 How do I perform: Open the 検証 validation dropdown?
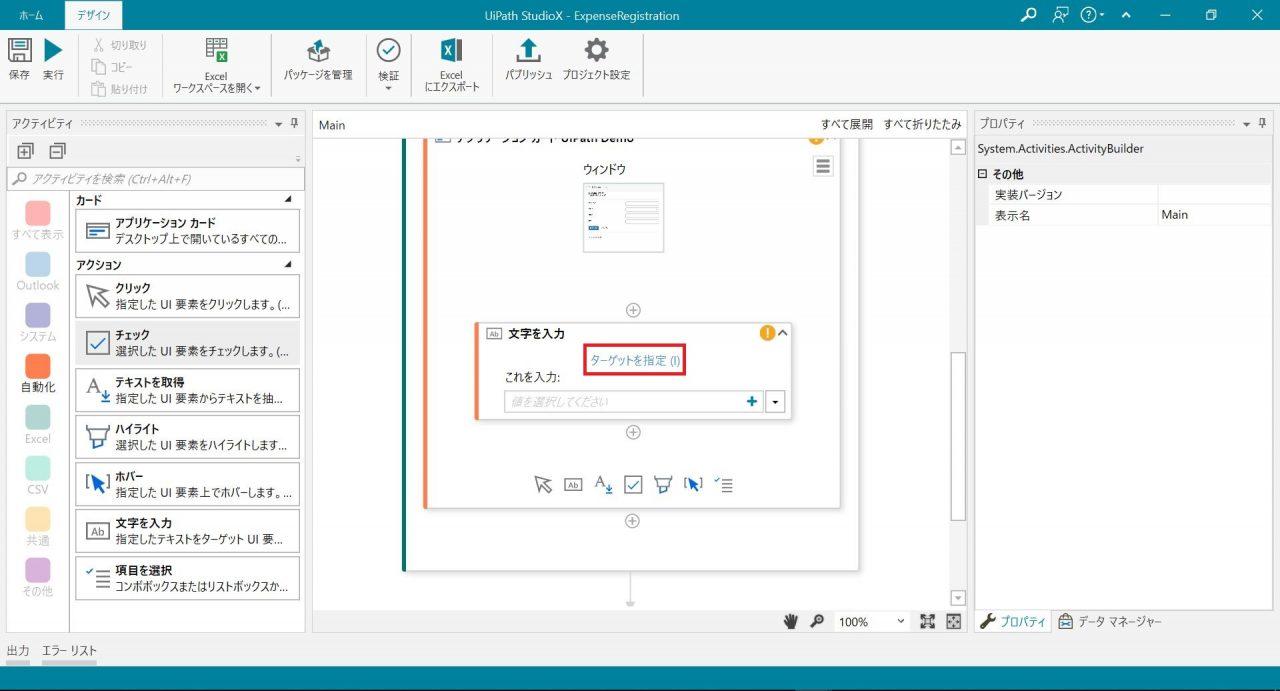point(388,65)
